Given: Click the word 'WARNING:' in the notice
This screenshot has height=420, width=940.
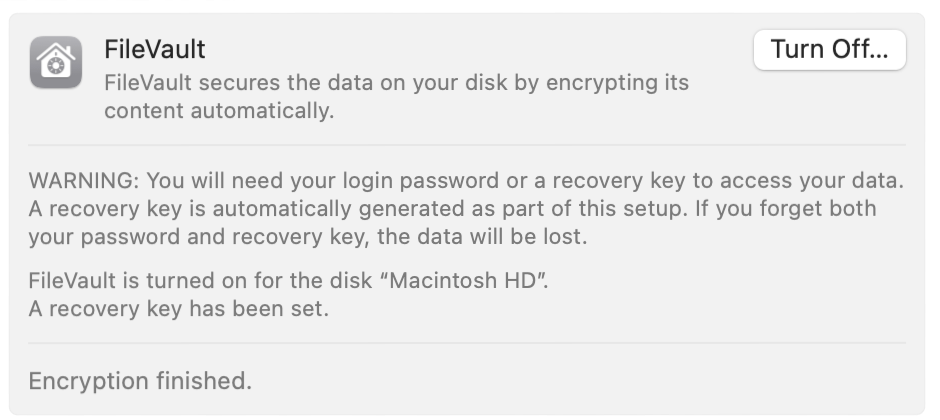Looking at the screenshot, I should [x=84, y=180].
